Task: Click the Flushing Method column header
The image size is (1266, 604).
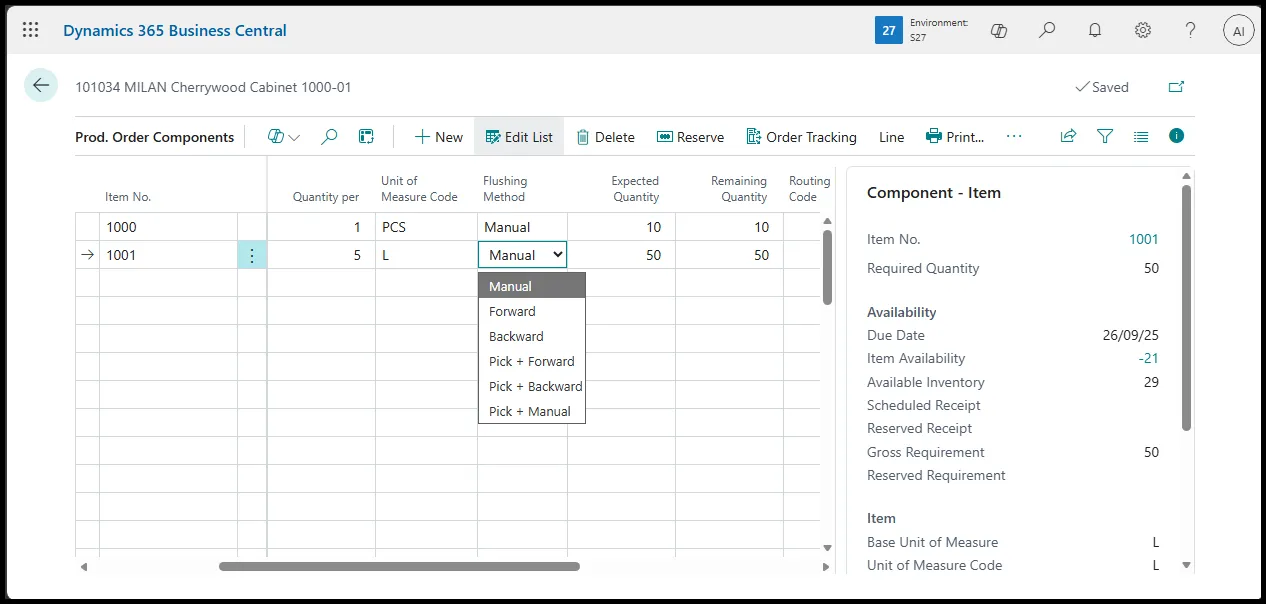Action: coord(505,189)
